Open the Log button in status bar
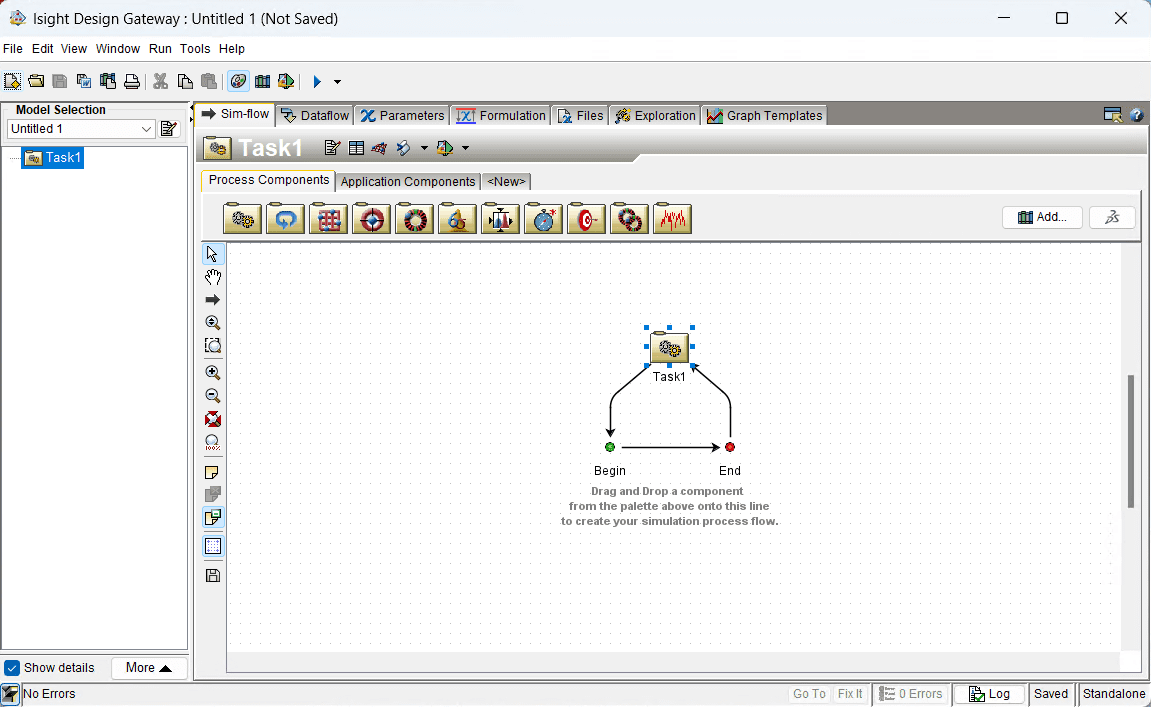The width and height of the screenshot is (1151, 707). 989,694
